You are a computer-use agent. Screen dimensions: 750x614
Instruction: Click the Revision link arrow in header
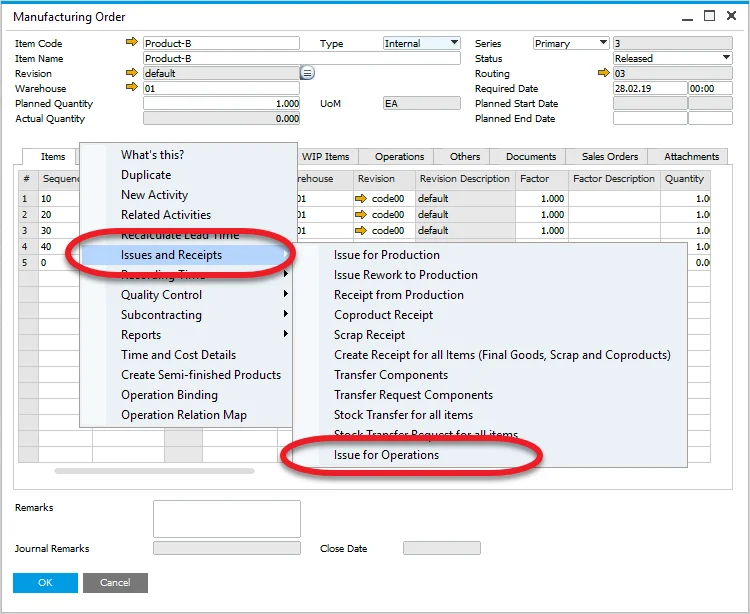(132, 73)
